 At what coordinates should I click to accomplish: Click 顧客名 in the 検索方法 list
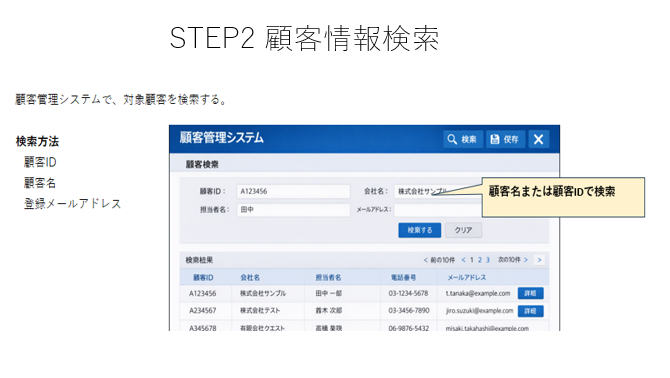(40, 183)
